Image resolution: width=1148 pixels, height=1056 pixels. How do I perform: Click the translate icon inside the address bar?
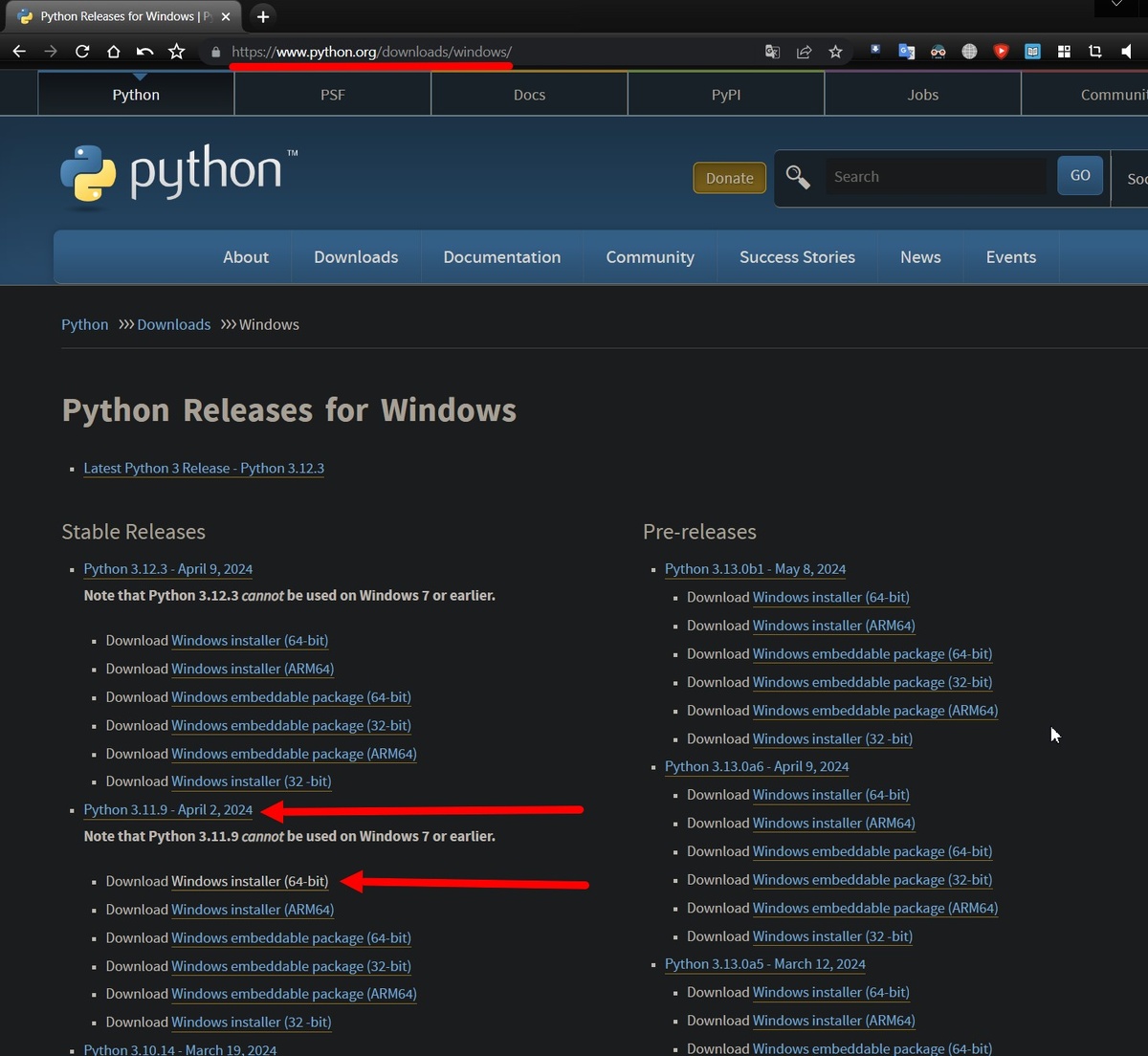tap(773, 52)
